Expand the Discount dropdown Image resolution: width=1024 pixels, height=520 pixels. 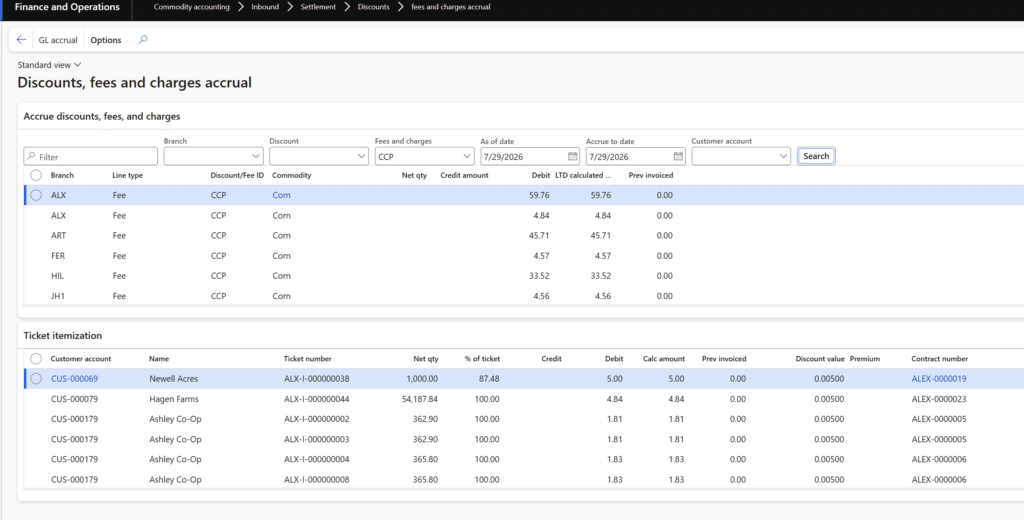(362, 157)
